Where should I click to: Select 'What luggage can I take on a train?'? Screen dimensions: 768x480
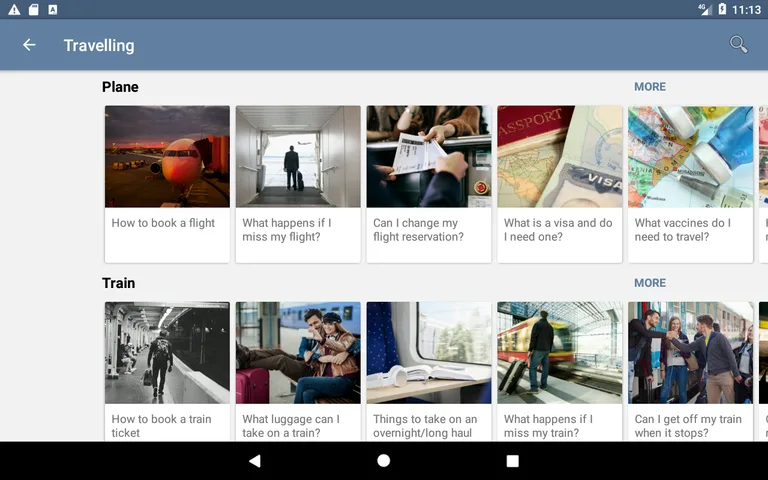(291, 426)
